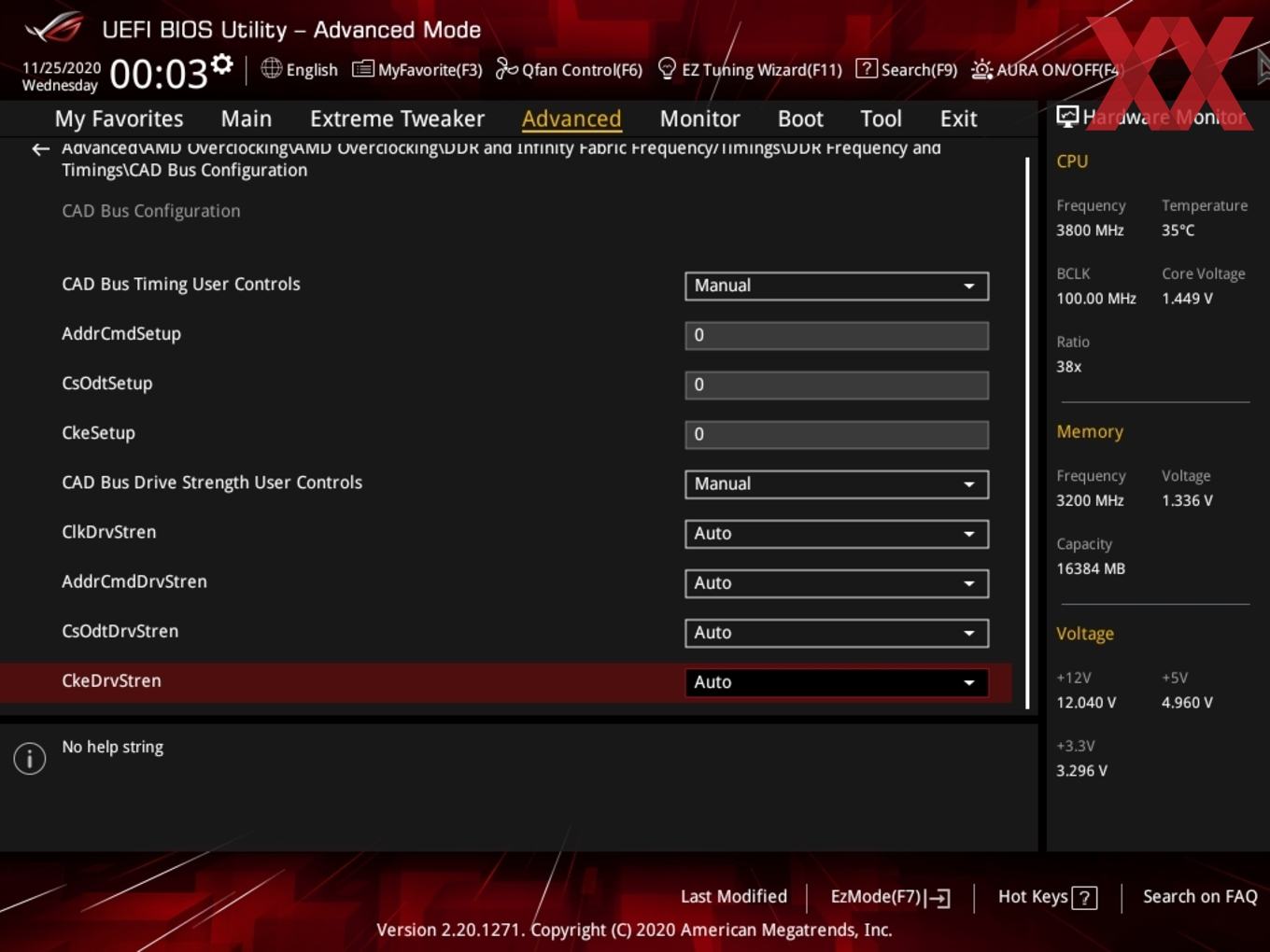This screenshot has width=1270, height=952.
Task: Open clock settings gear icon
Action: click(222, 63)
